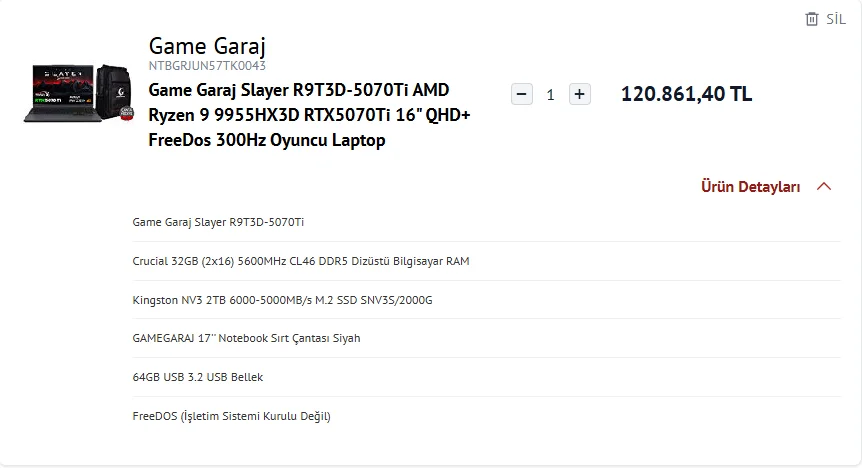Image resolution: width=862 pixels, height=468 pixels.
Task: Open the laptop product thumbnail image
Action: coord(78,93)
